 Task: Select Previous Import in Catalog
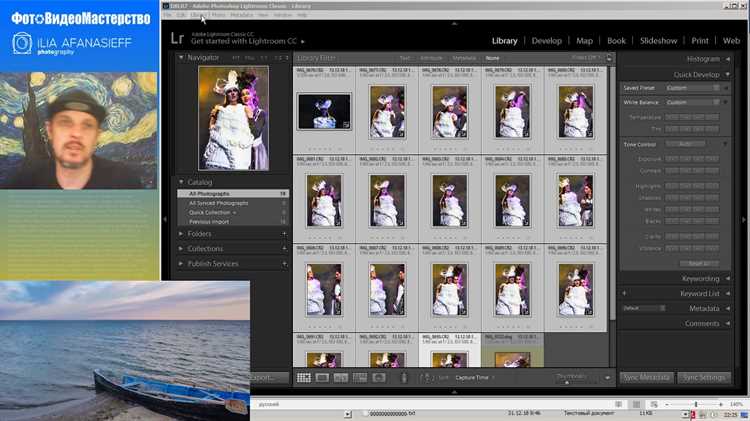pos(233,222)
